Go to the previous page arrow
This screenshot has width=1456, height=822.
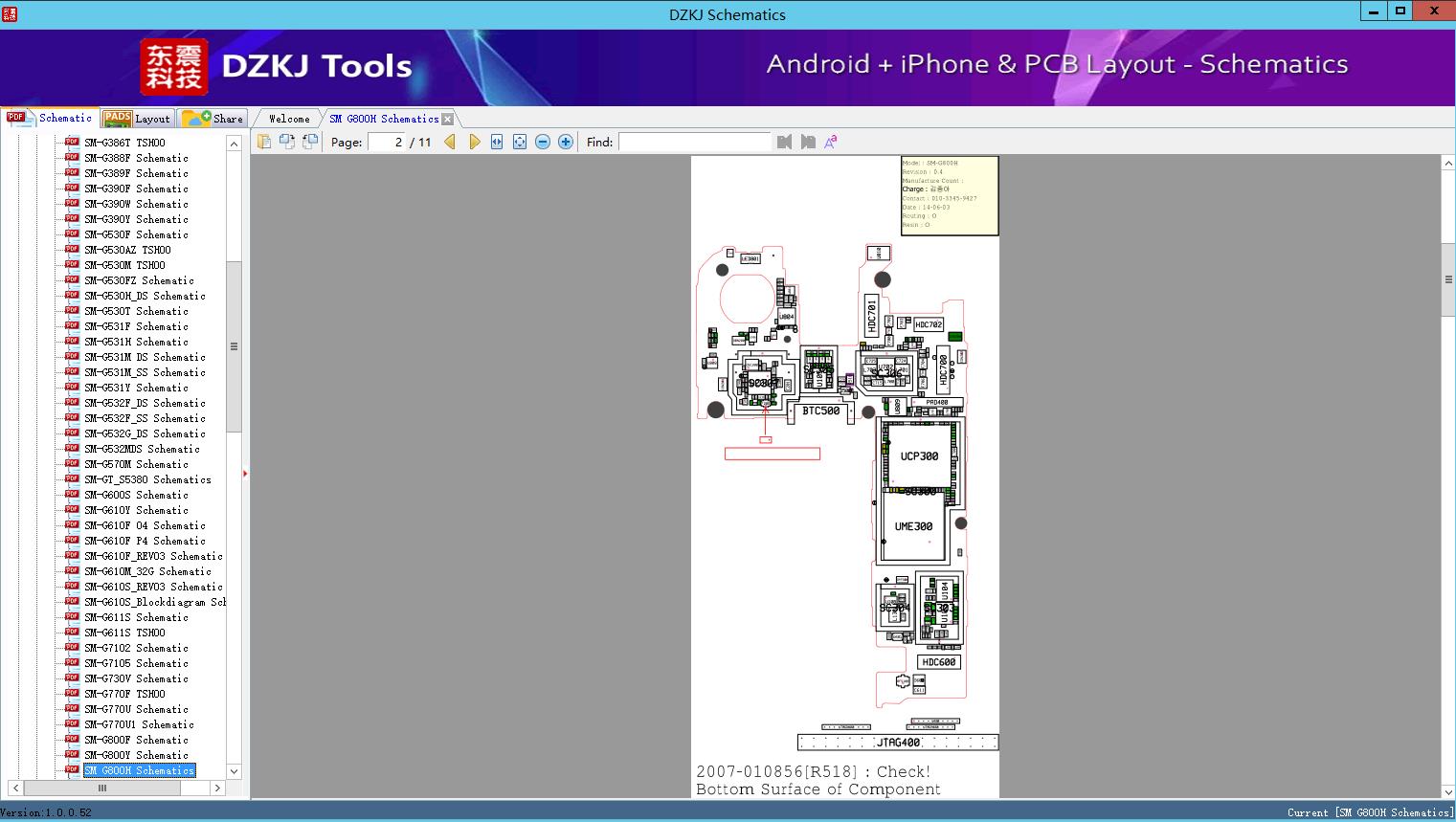coord(450,142)
